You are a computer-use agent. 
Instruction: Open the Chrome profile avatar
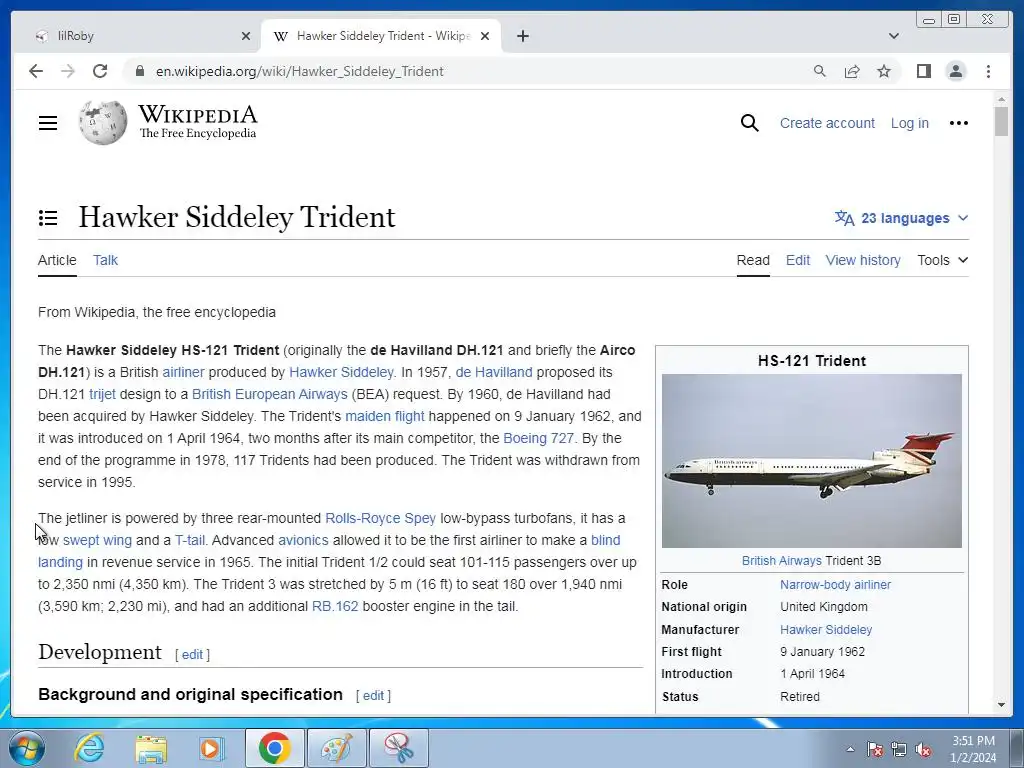pyautogui.click(x=956, y=71)
